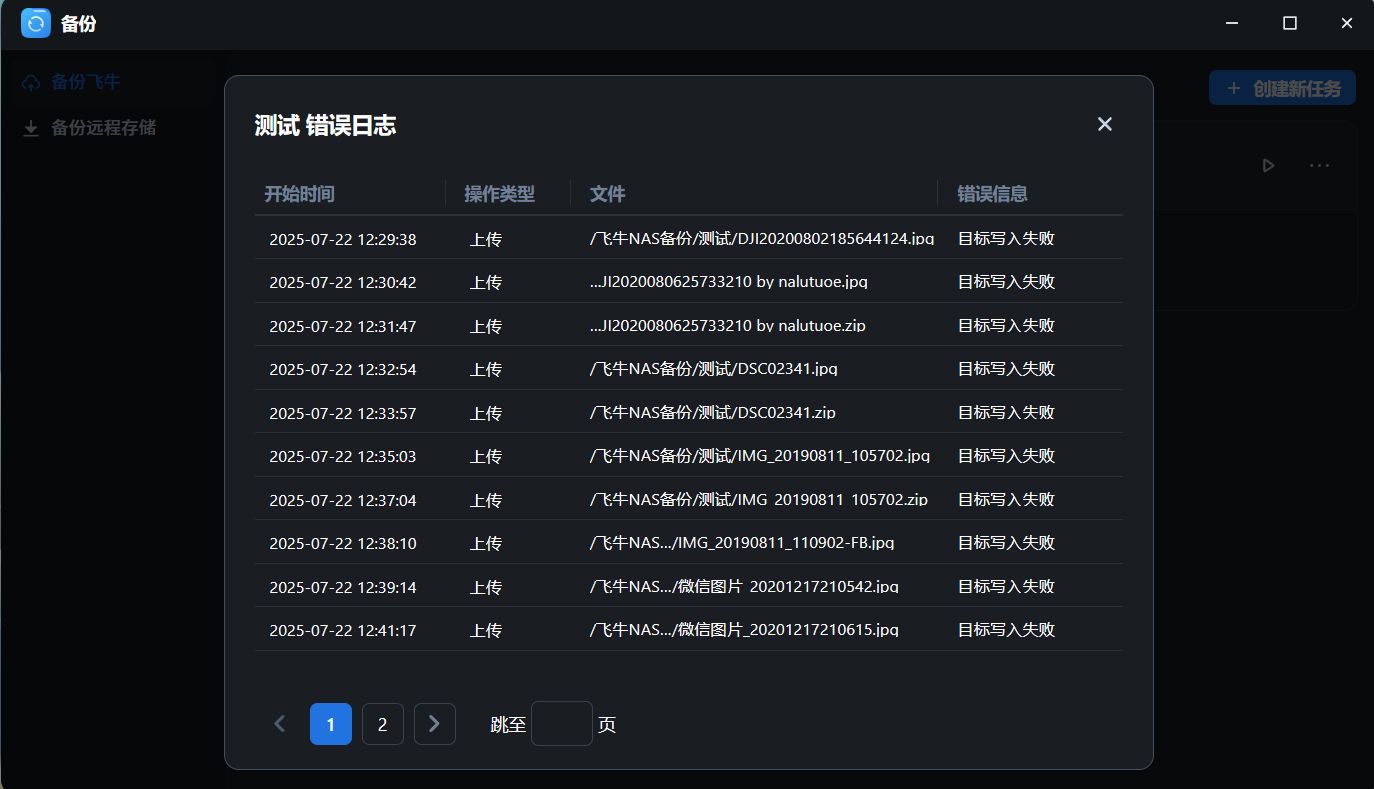Select the row timestamped 2025-07-22 12:39:14
The image size is (1374, 789).
point(688,586)
